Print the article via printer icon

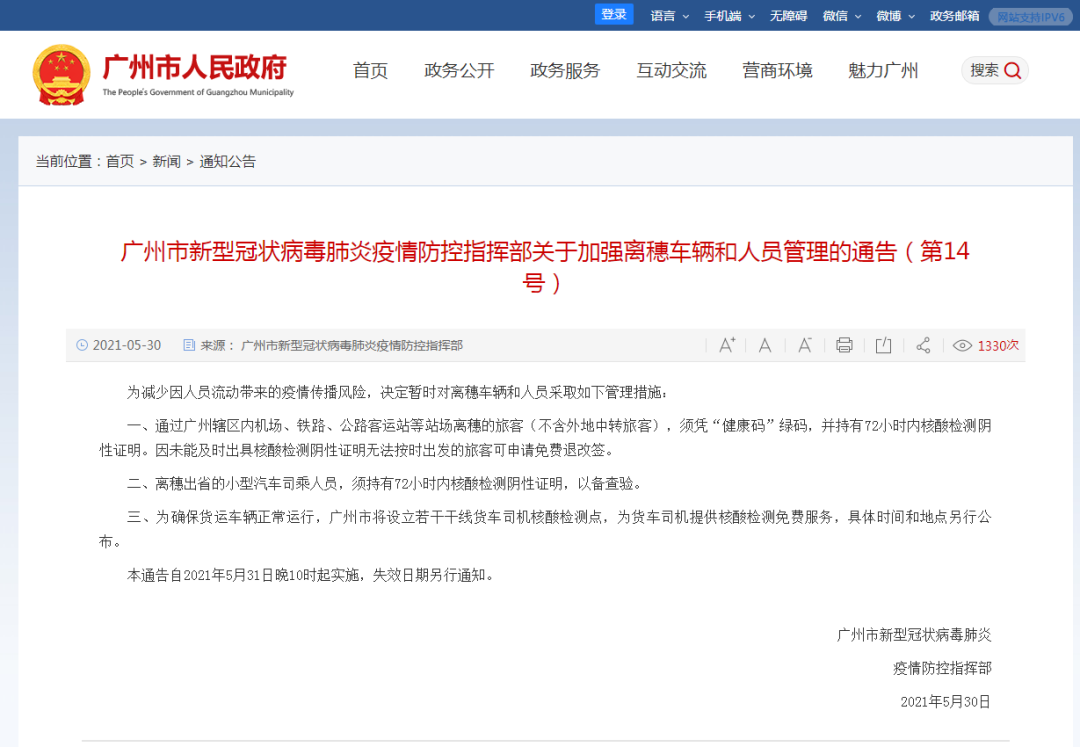point(844,345)
